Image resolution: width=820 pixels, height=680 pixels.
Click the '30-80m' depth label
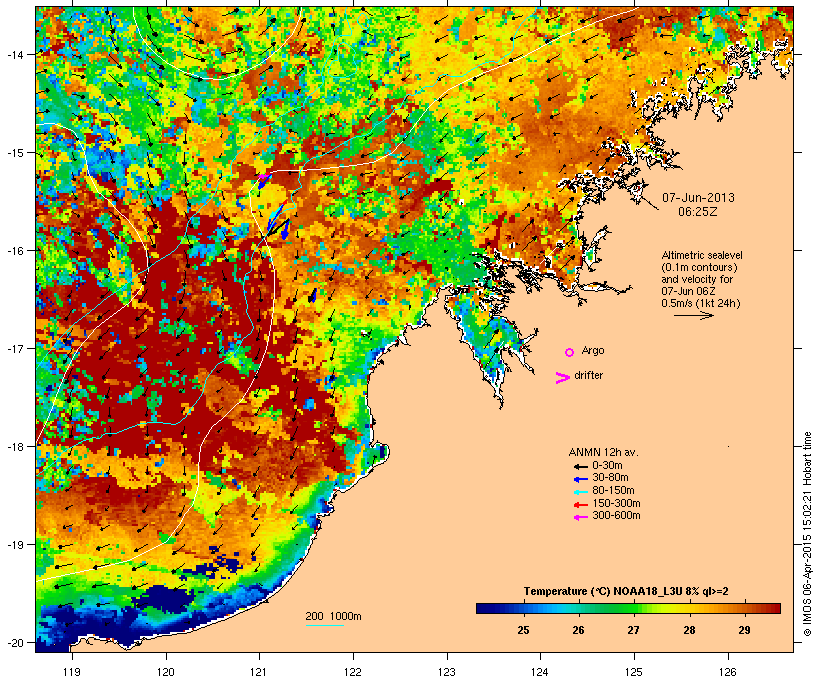pyautogui.click(x=610, y=478)
